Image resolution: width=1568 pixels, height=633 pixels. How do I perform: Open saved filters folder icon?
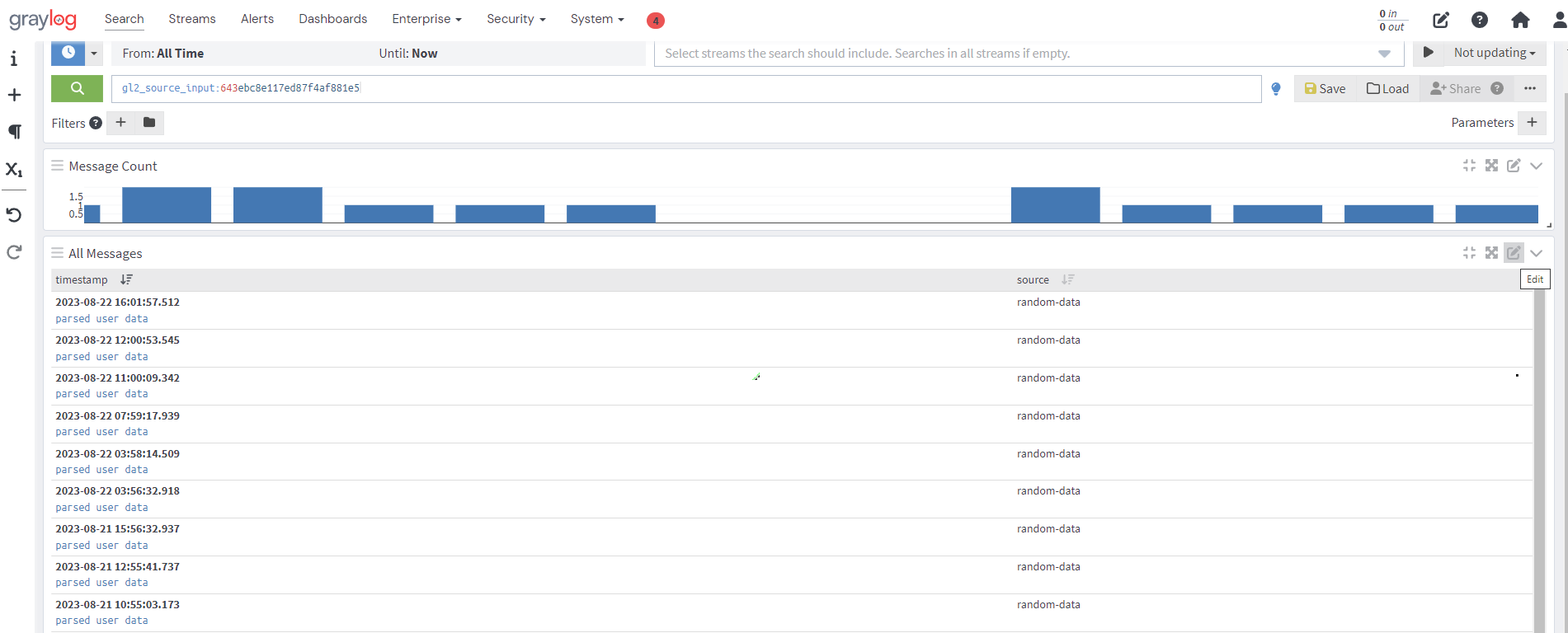[149, 123]
